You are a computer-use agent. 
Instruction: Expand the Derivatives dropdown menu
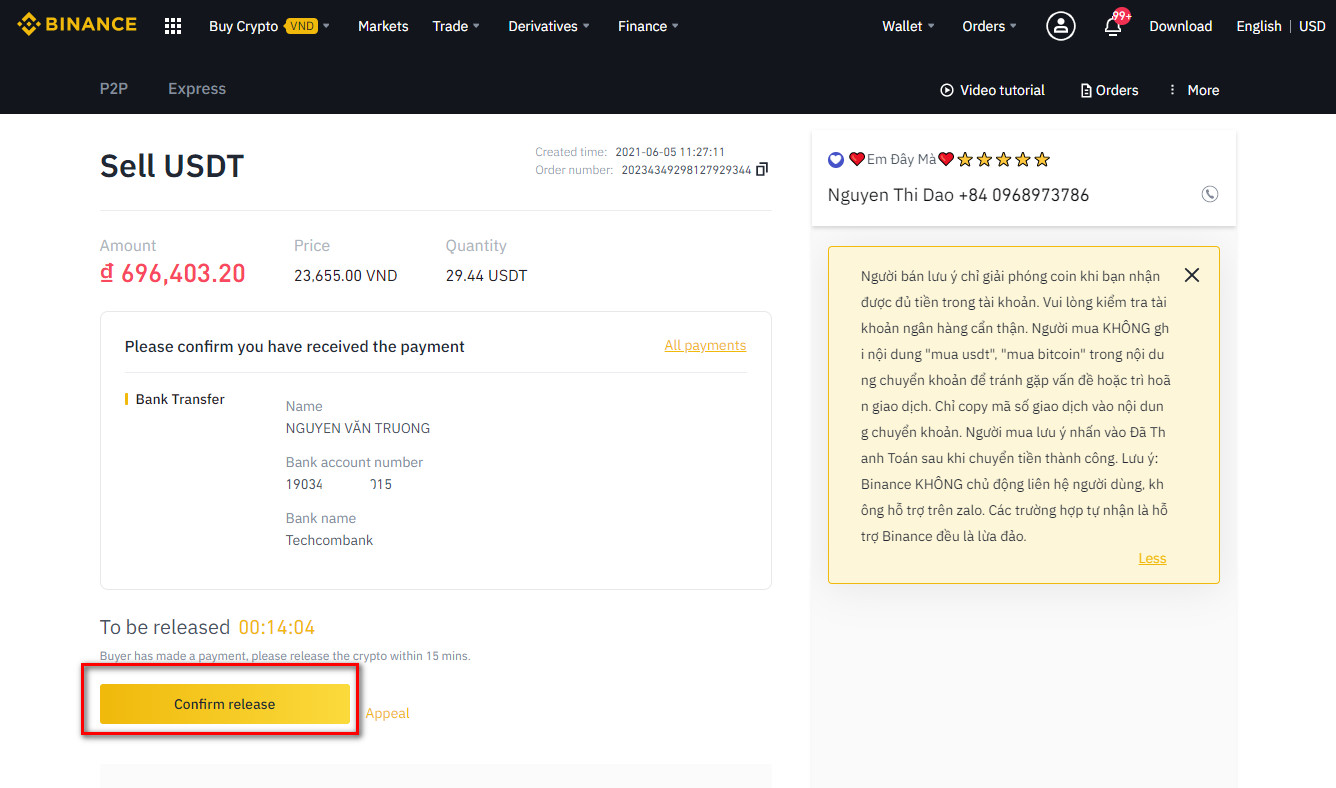549,26
